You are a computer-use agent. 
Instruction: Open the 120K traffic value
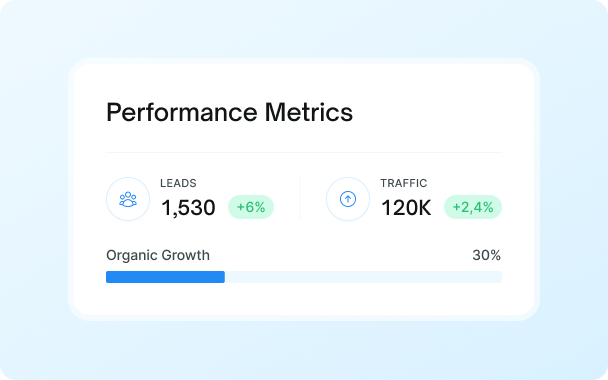[406, 207]
